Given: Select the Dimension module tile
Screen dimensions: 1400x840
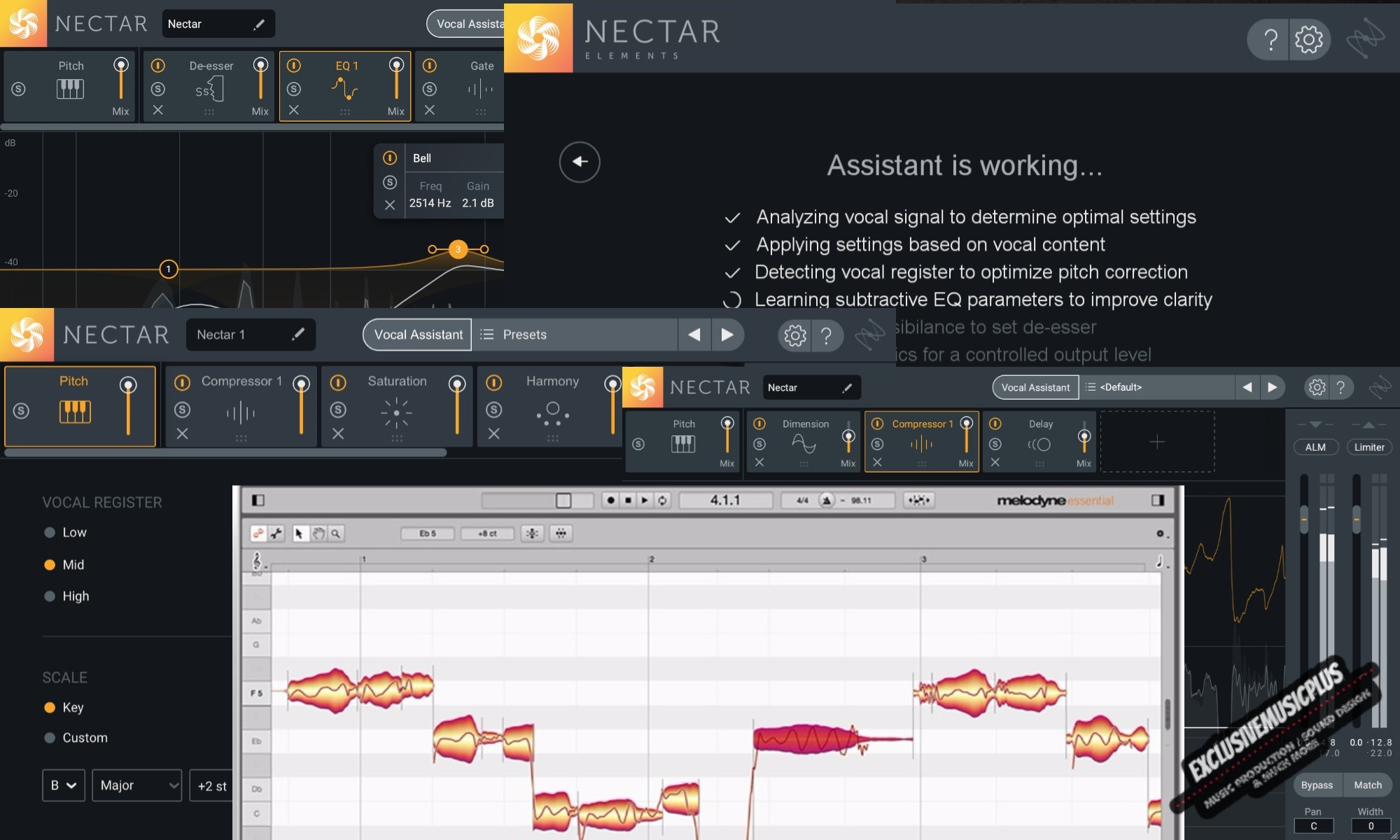Looking at the screenshot, I should coord(804,442).
